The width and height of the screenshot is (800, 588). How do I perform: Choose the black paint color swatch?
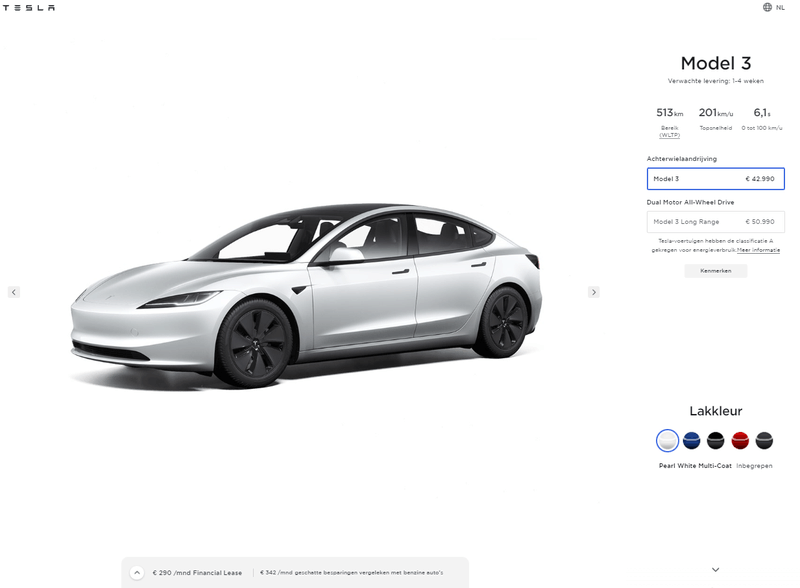(715, 440)
